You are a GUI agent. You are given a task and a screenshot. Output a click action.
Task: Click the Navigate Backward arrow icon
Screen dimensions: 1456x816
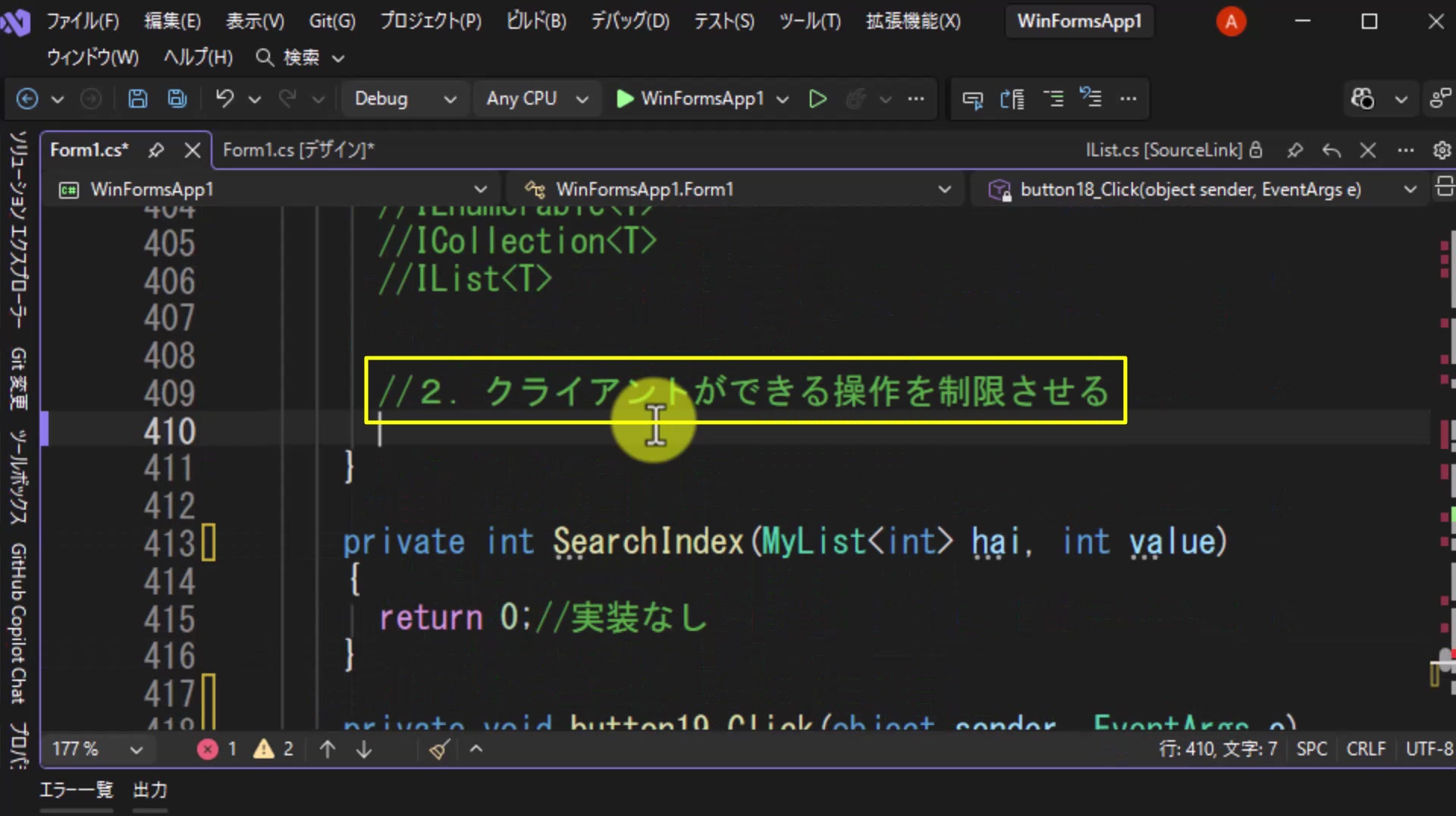[27, 99]
